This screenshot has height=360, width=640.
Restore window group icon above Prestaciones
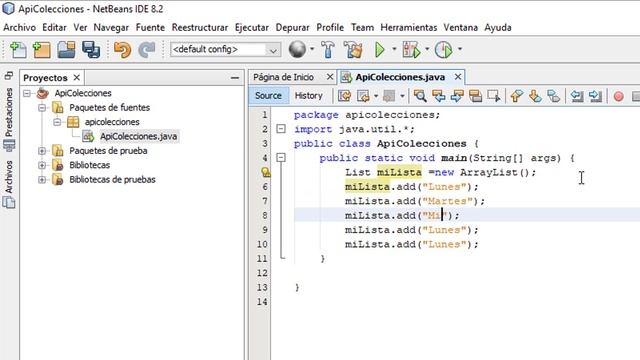9,76
